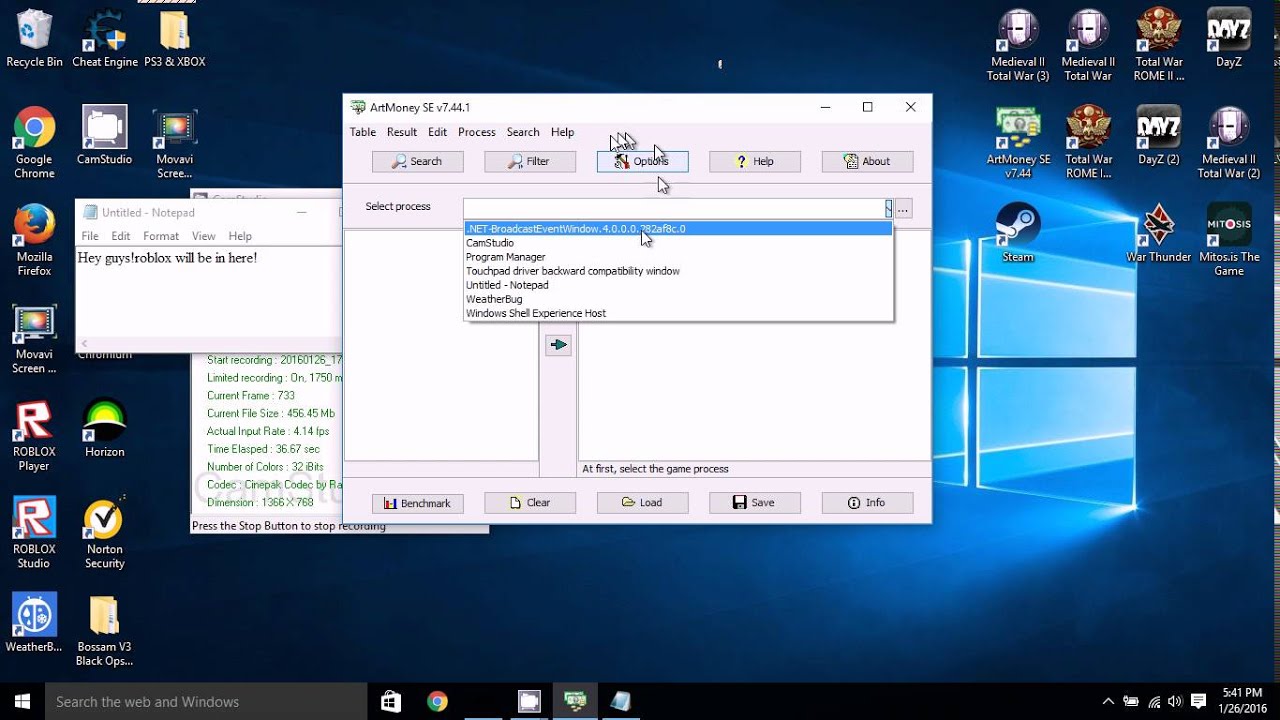Open Horizon desktop shortcut

click(105, 428)
